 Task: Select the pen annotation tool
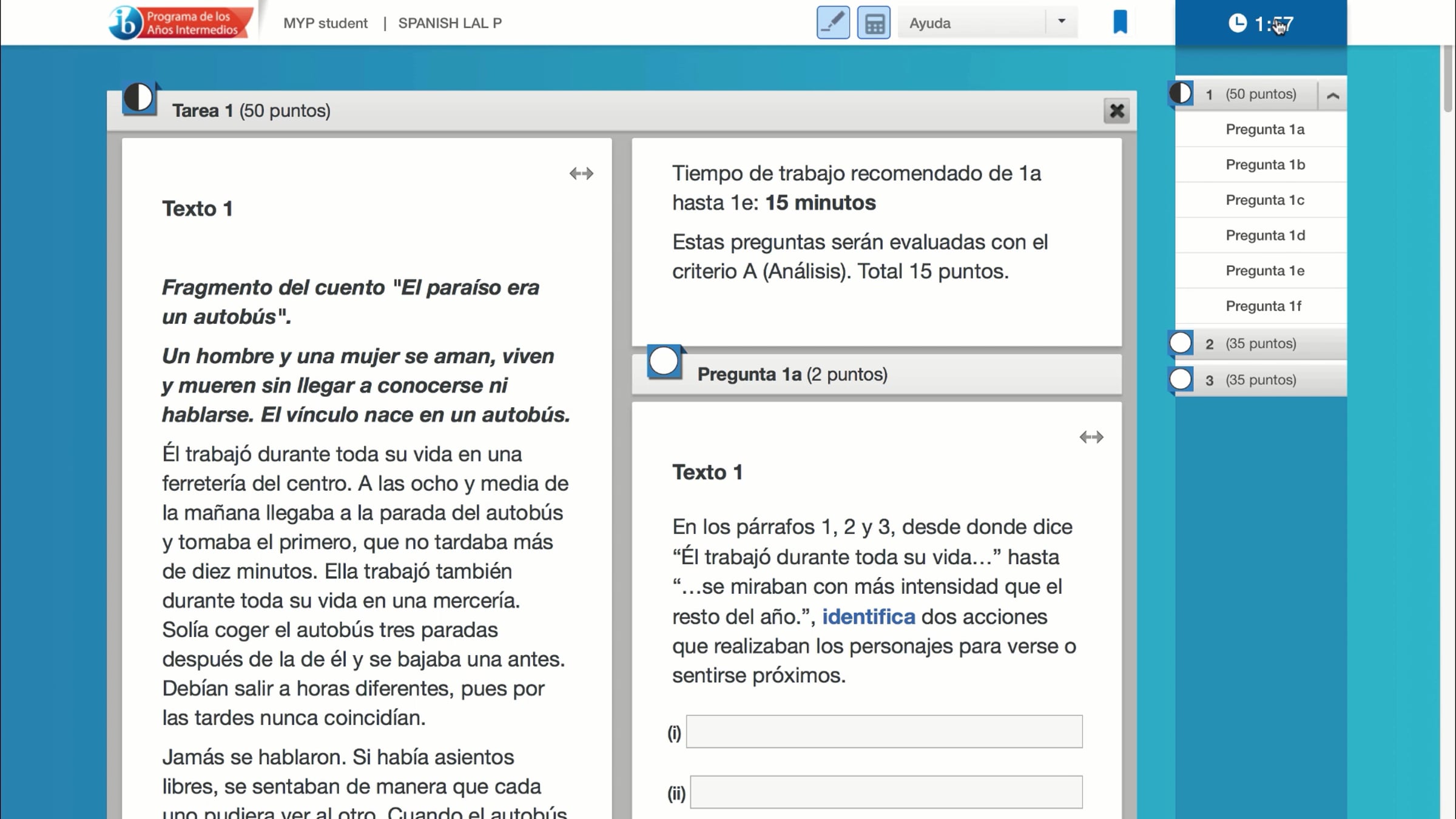point(833,23)
